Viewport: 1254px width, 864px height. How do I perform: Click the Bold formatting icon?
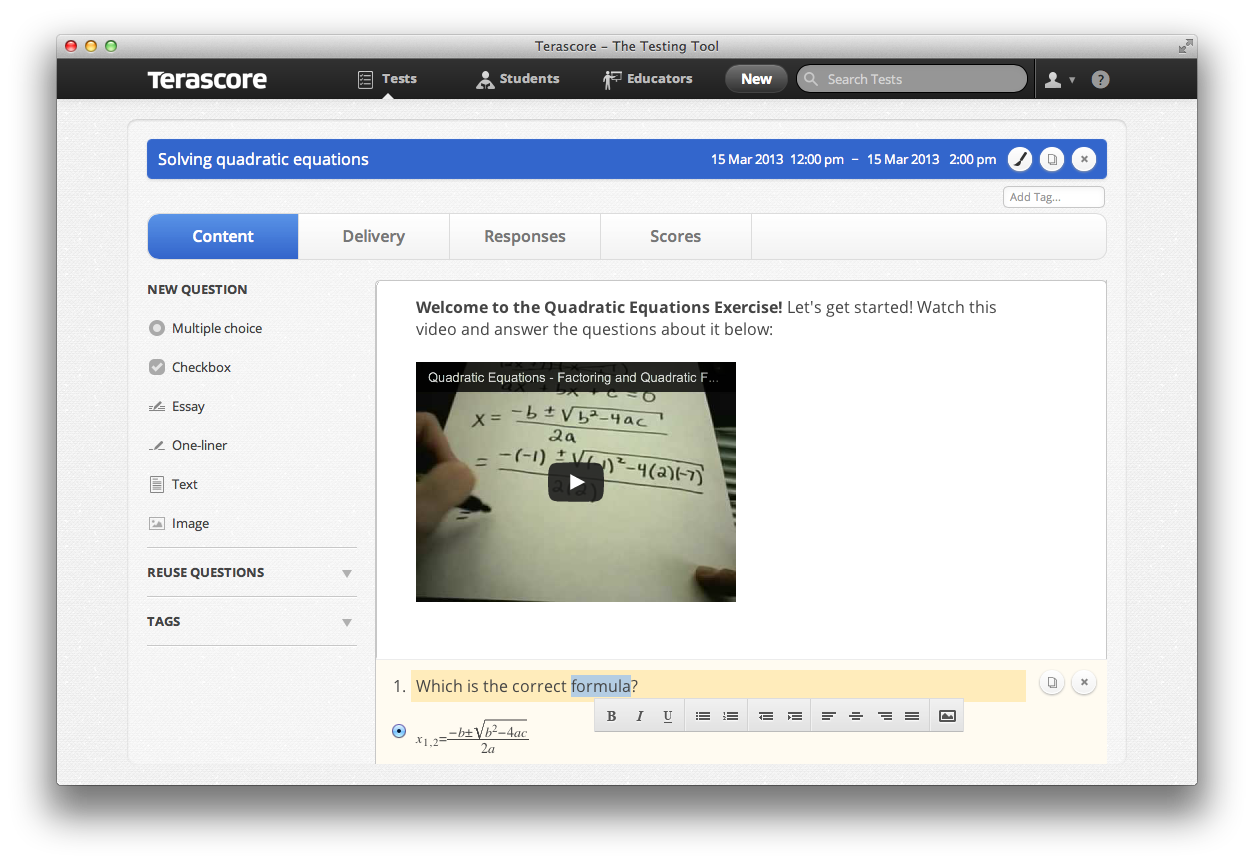pyautogui.click(x=611, y=716)
